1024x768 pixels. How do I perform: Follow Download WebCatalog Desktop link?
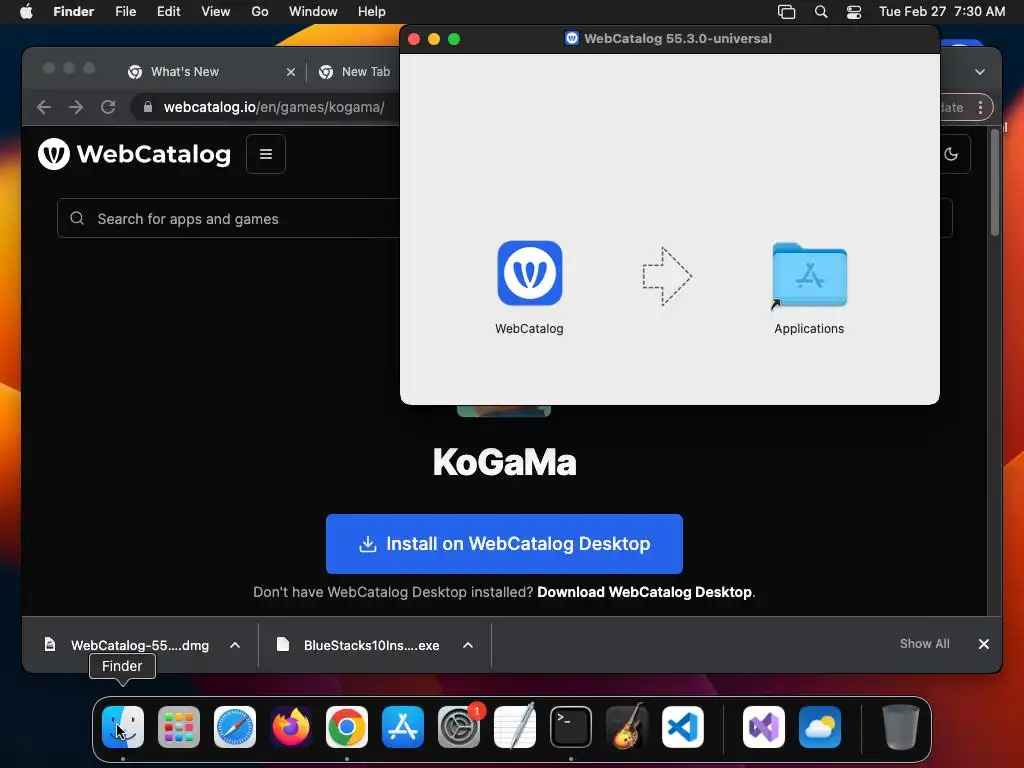tap(645, 592)
